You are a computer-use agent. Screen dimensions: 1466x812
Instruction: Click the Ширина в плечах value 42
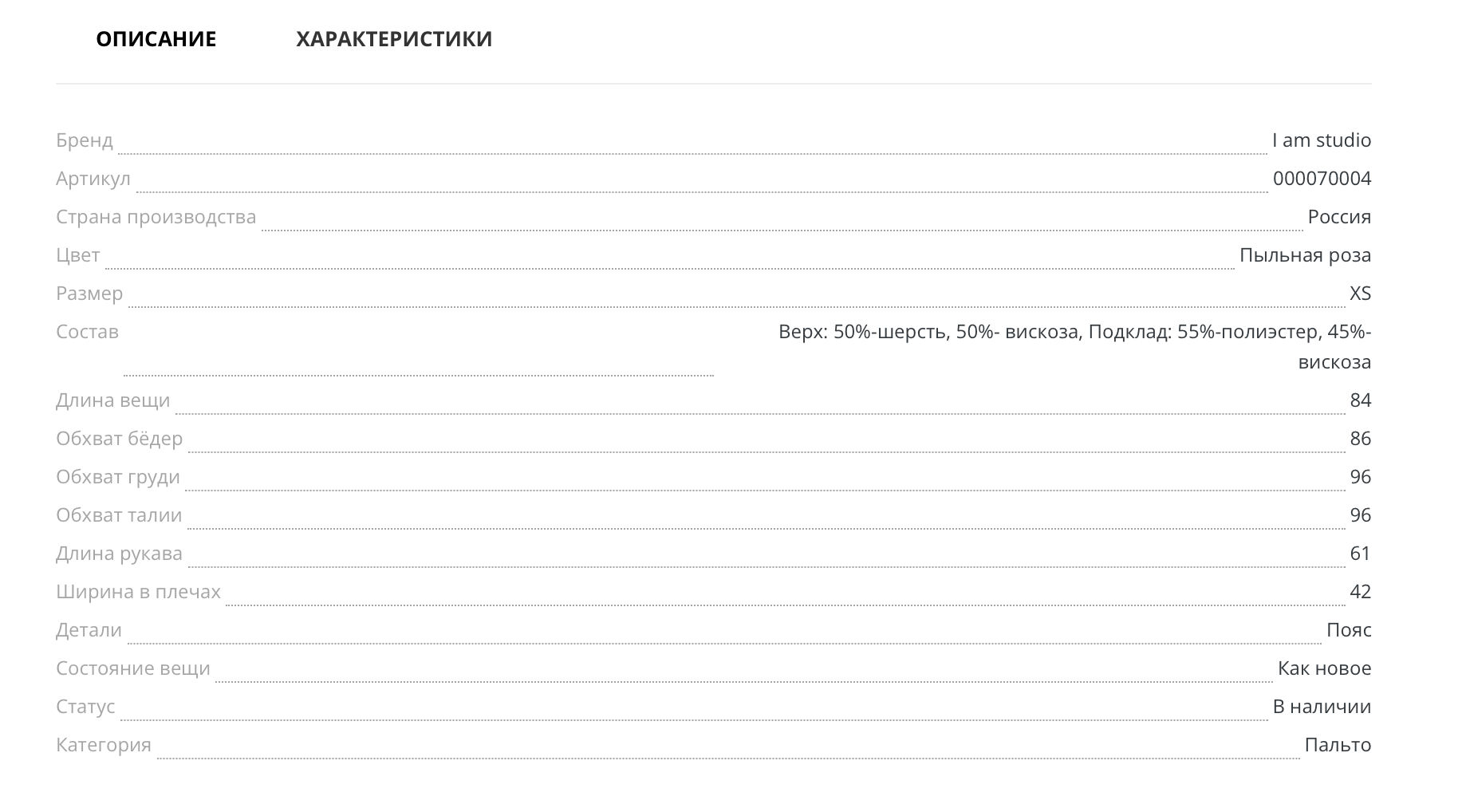point(1360,592)
